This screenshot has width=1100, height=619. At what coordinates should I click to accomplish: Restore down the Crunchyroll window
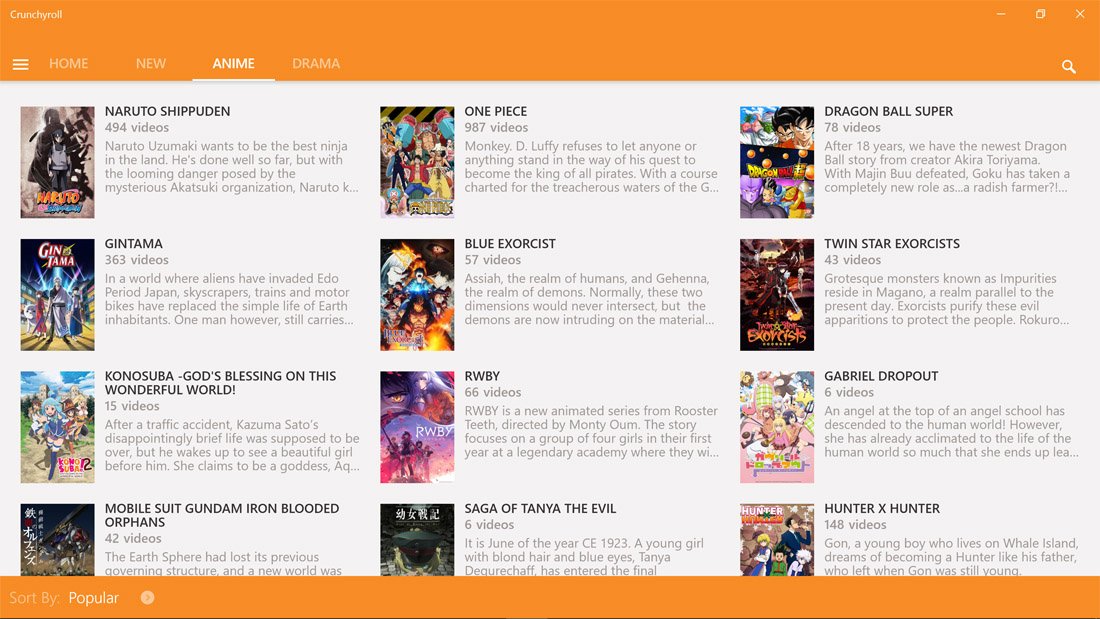pos(1040,14)
